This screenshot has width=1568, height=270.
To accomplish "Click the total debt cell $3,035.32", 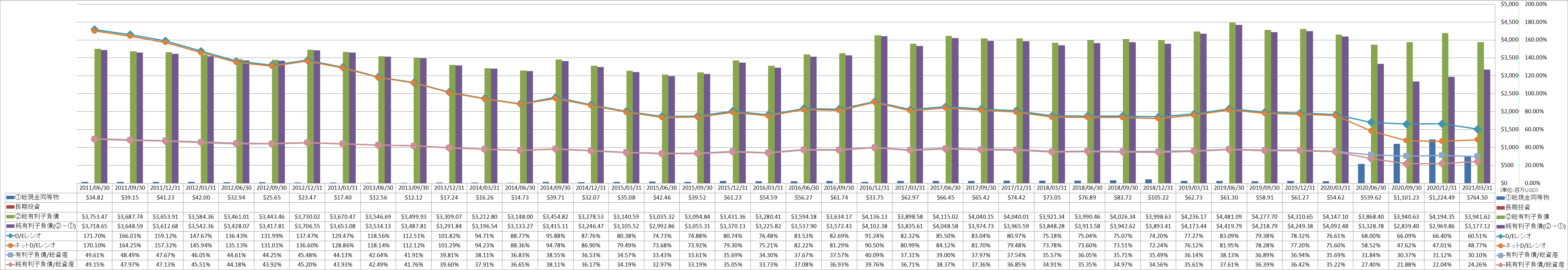I will point(662,217).
